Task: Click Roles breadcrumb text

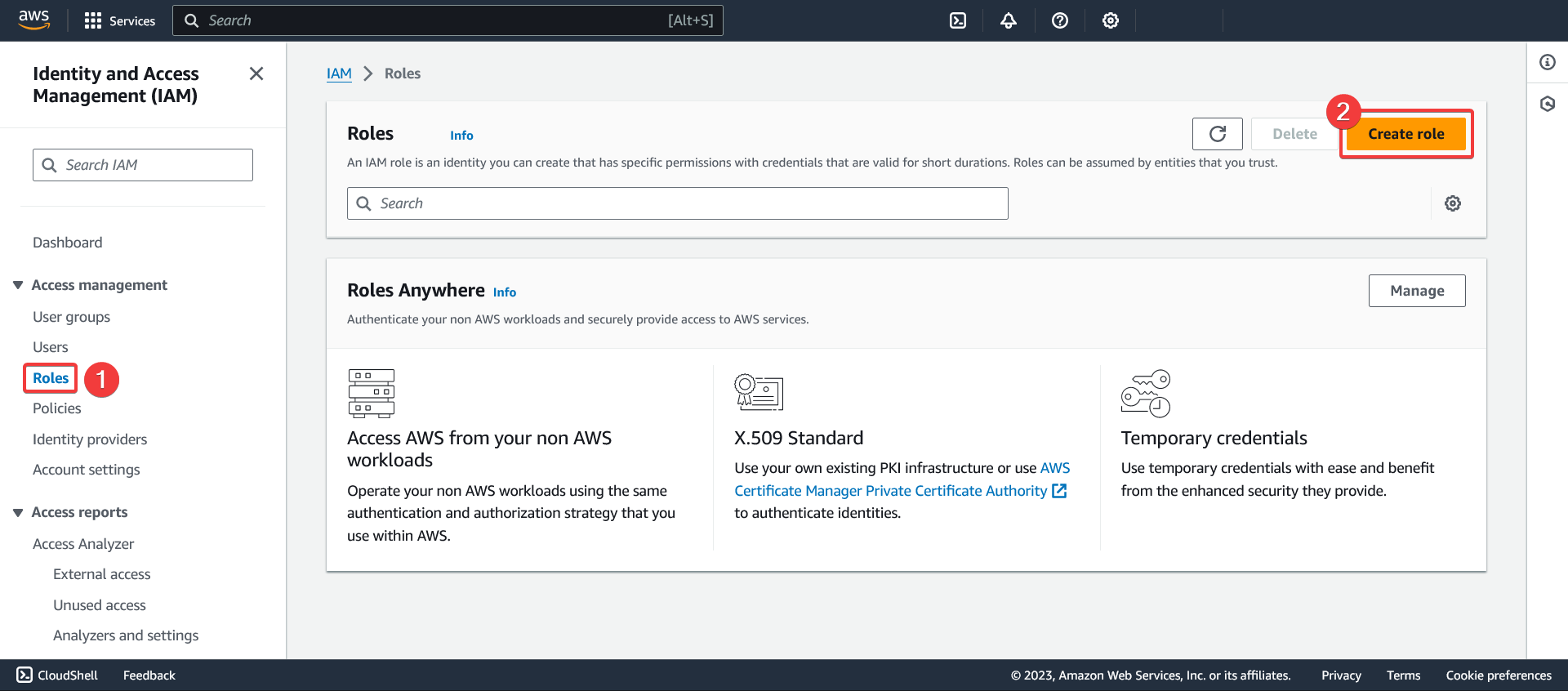Action: pyautogui.click(x=403, y=74)
